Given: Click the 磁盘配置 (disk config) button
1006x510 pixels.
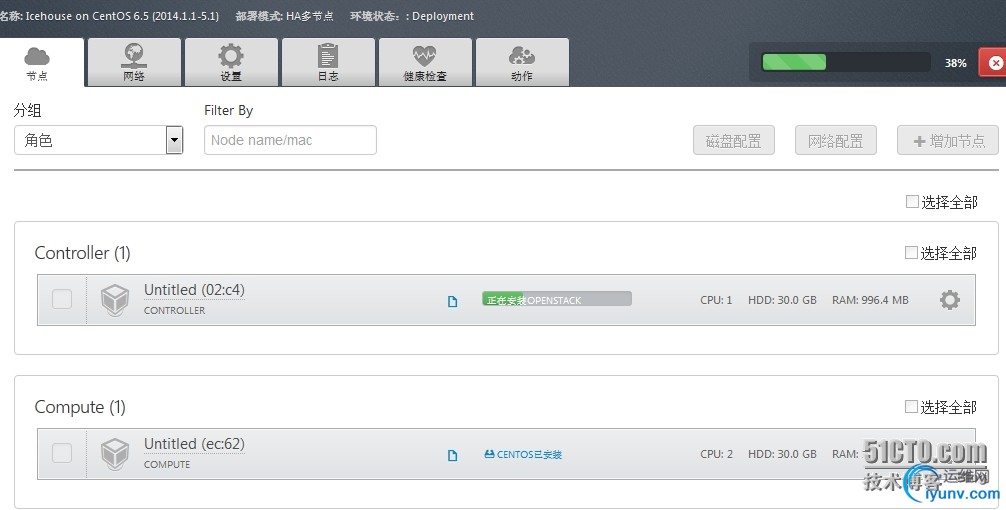Looking at the screenshot, I should pyautogui.click(x=733, y=140).
